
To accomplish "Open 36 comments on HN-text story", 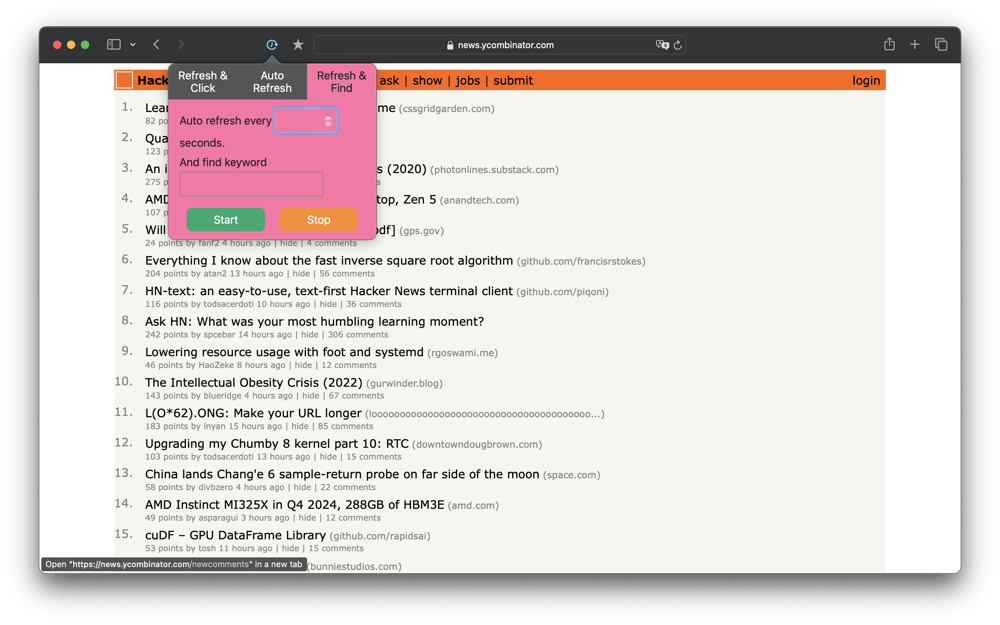I will [374, 304].
